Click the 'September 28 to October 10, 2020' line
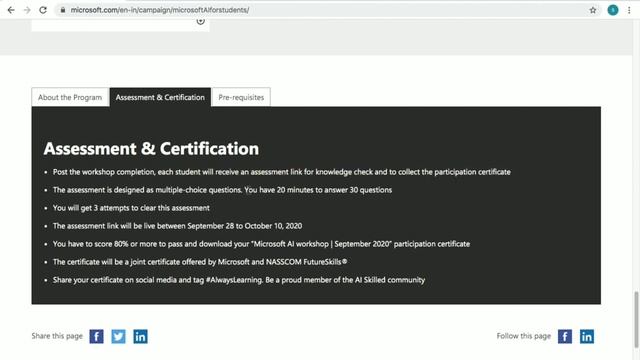The height and width of the screenshot is (360, 640). point(178,226)
